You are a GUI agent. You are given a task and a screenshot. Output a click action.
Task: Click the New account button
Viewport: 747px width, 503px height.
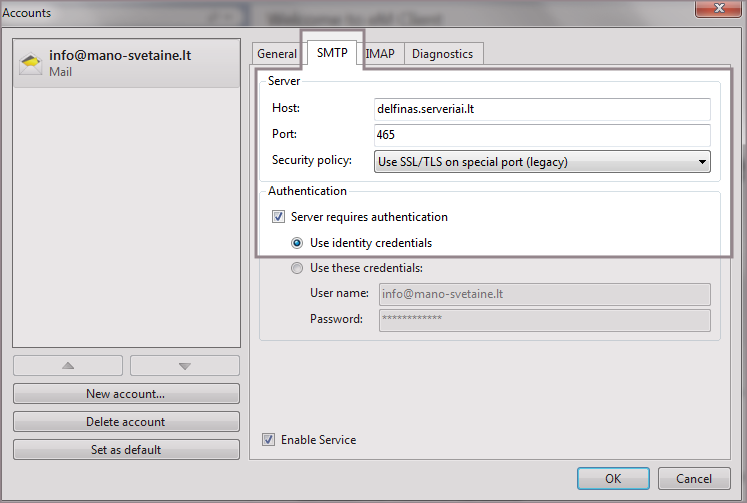click(126, 394)
